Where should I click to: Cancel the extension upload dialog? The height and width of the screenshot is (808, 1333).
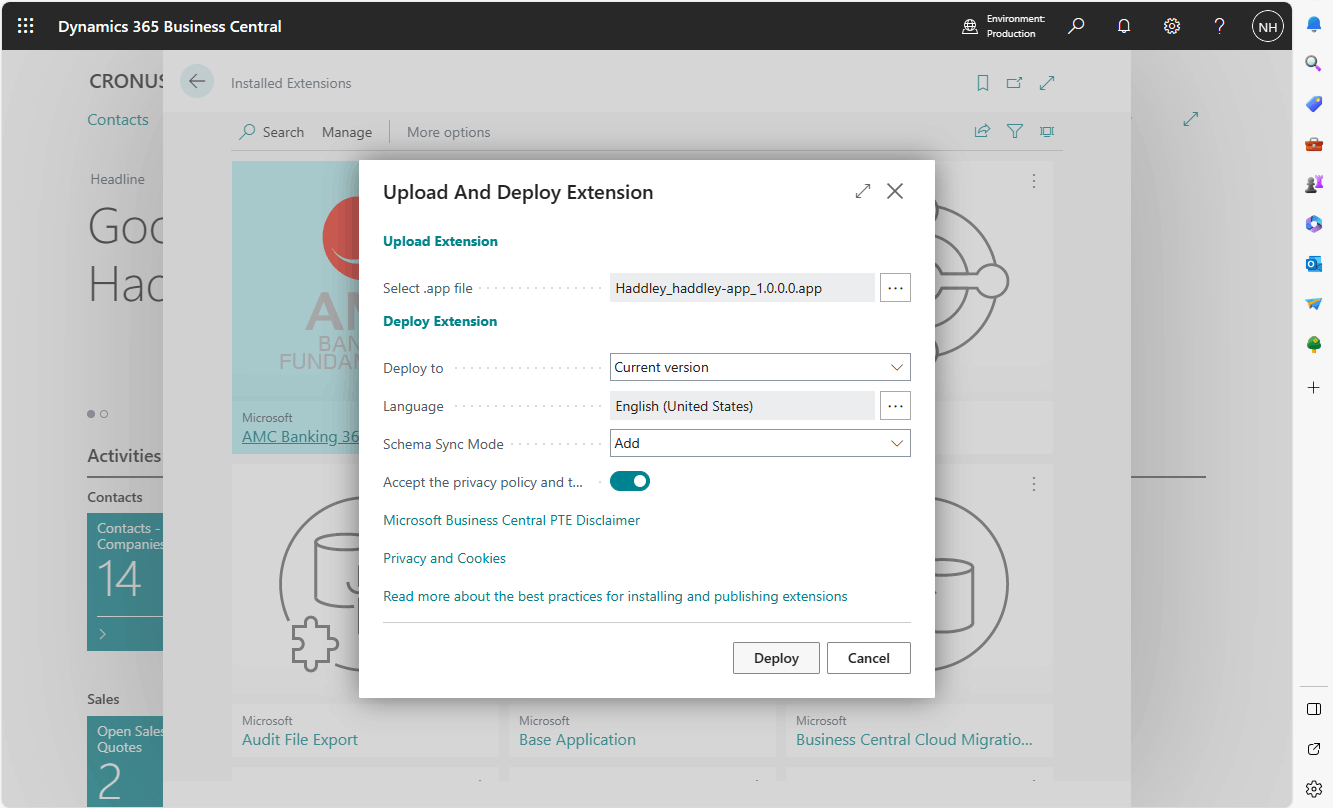point(868,658)
